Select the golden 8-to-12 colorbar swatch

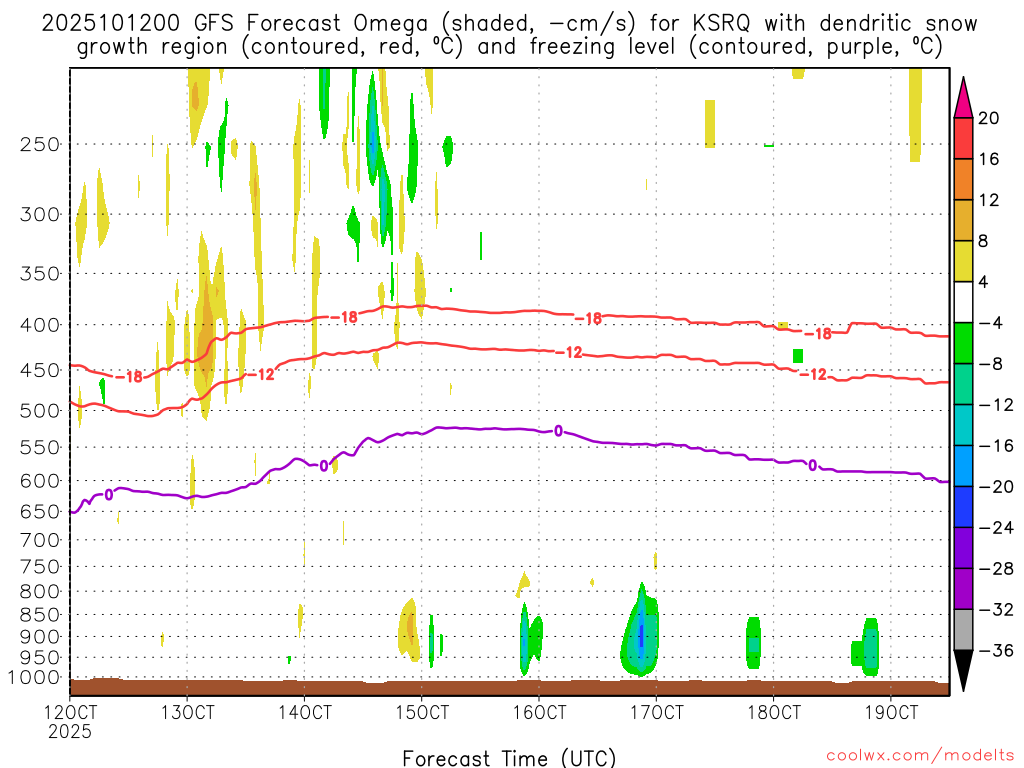[963, 221]
